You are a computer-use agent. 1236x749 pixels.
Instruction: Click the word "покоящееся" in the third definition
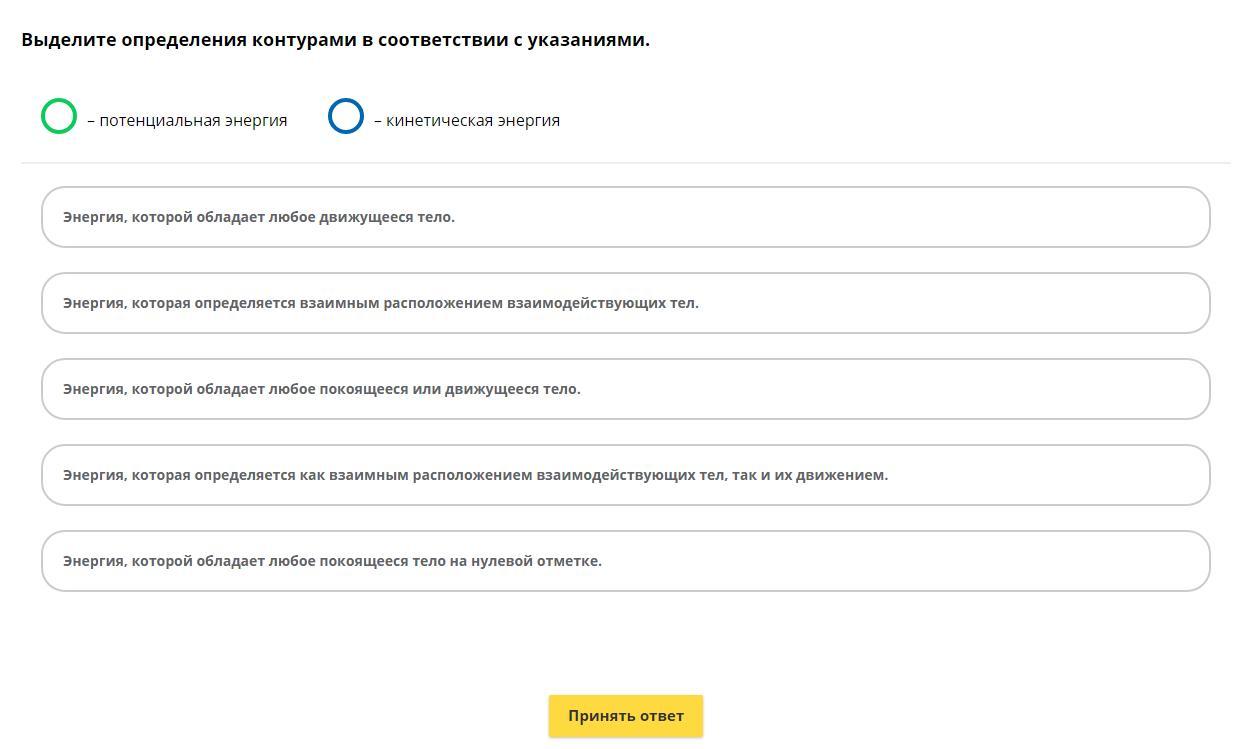pos(363,389)
